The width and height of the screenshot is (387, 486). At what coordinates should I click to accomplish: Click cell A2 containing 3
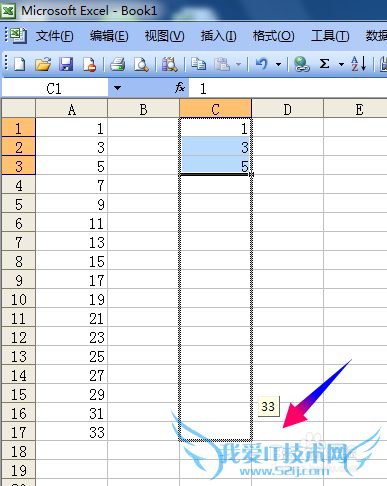click(x=72, y=147)
